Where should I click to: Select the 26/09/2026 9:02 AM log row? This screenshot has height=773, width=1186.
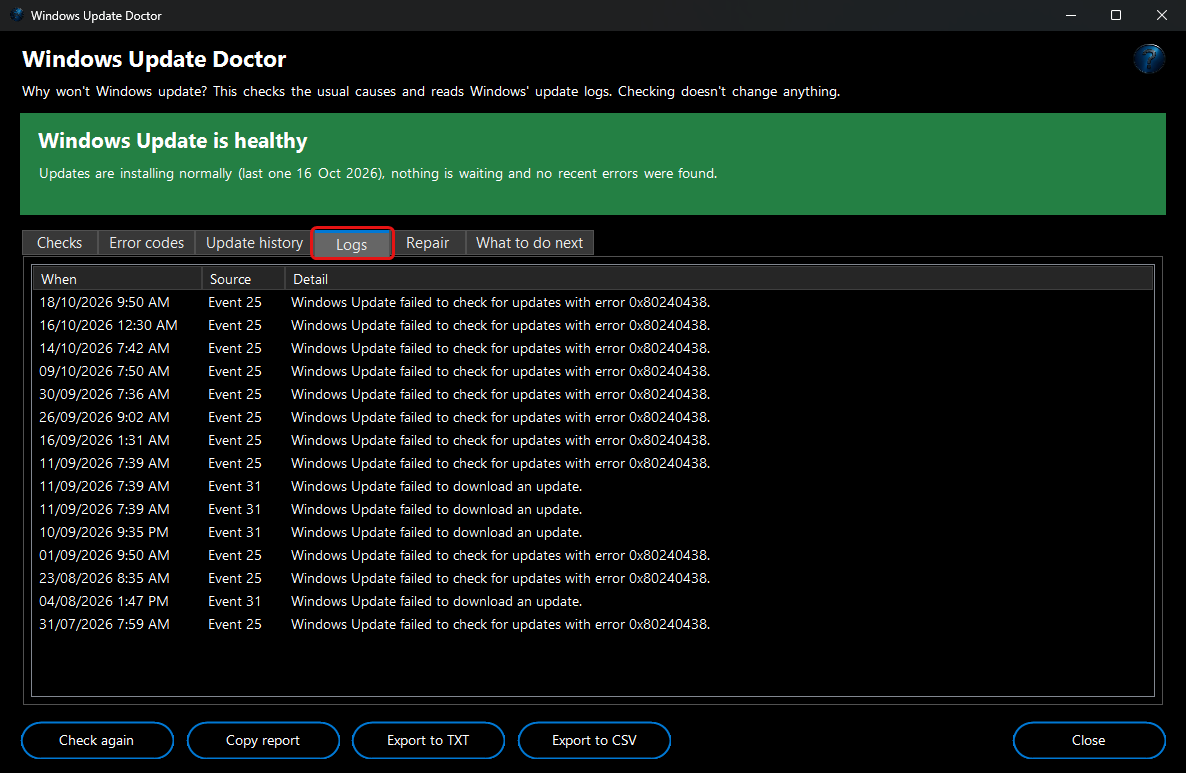click(593, 418)
